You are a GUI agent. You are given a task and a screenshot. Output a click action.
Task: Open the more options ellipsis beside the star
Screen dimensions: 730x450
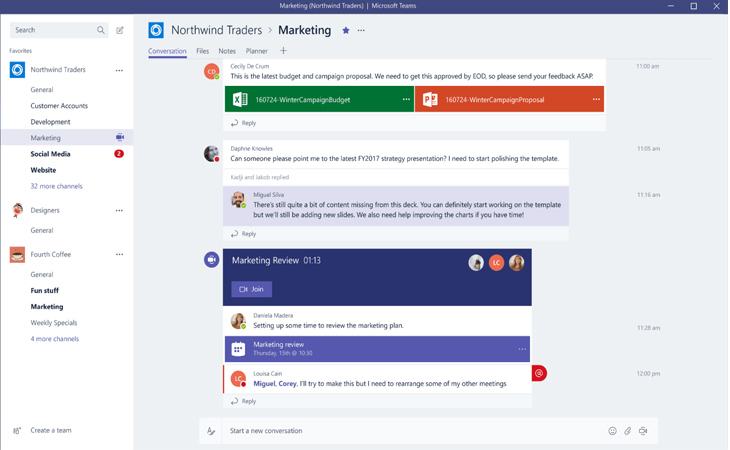pos(361,30)
